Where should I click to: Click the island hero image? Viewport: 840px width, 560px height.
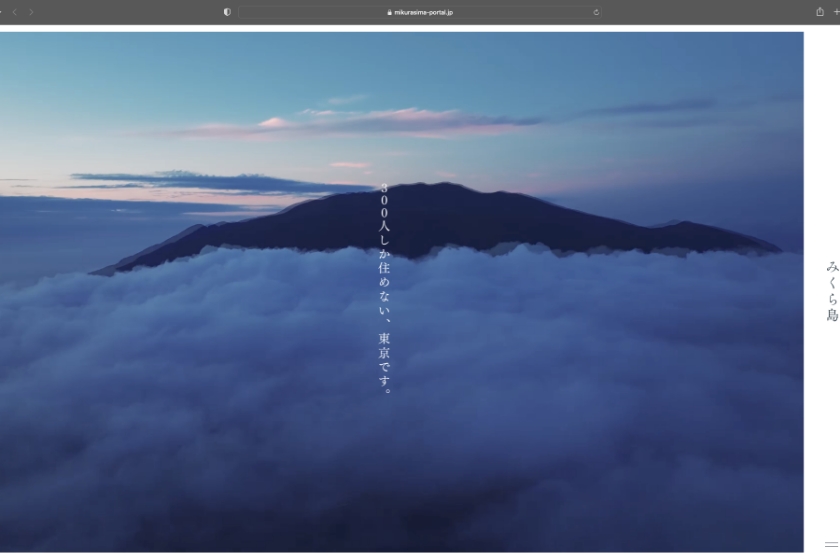(x=402, y=292)
